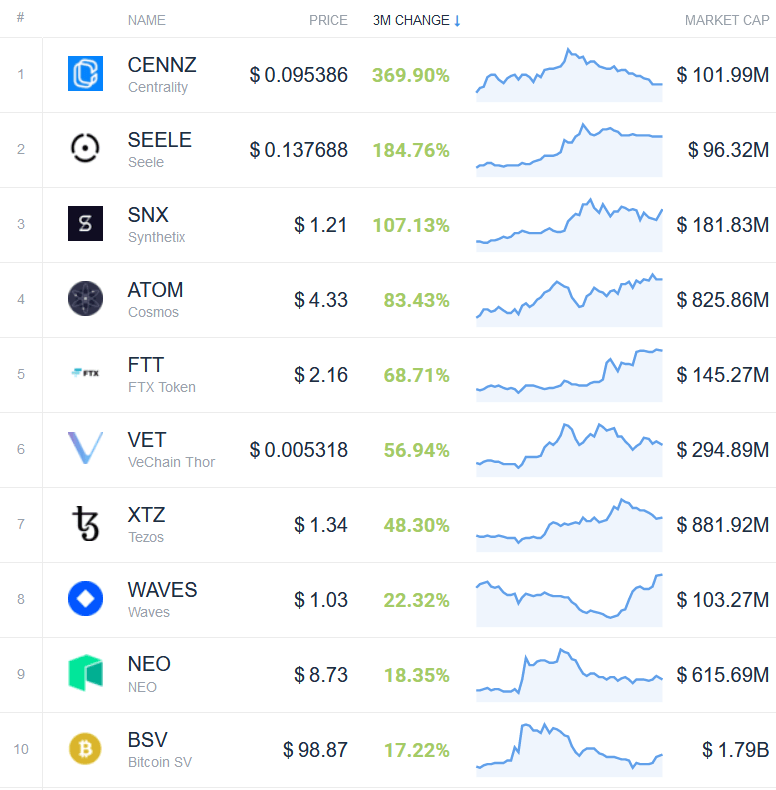Click the # rank column header
This screenshot has width=776, height=790.
pyautogui.click(x=21, y=18)
